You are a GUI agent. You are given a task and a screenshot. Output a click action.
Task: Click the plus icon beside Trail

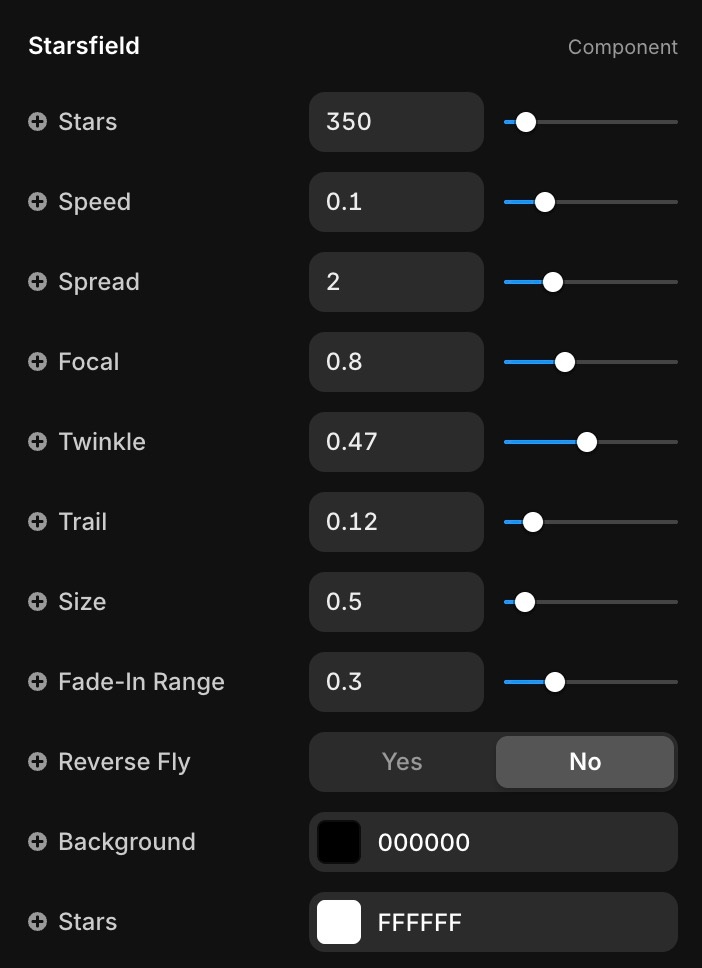click(38, 522)
